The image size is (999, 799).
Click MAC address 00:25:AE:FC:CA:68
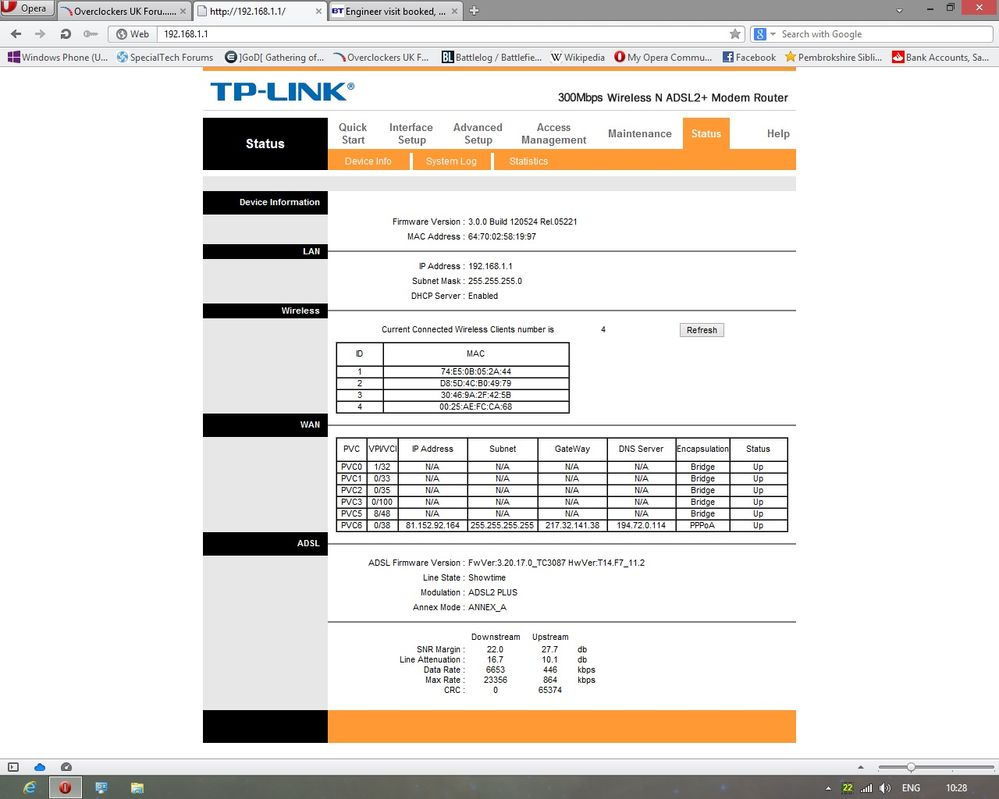(475, 407)
